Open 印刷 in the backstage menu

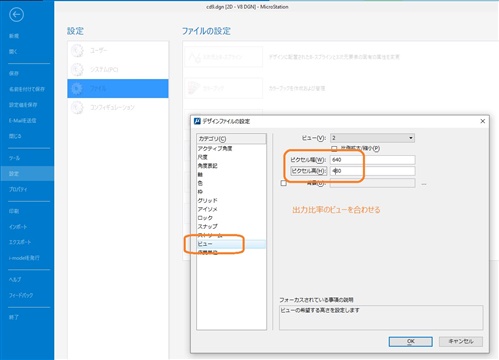click(x=14, y=211)
